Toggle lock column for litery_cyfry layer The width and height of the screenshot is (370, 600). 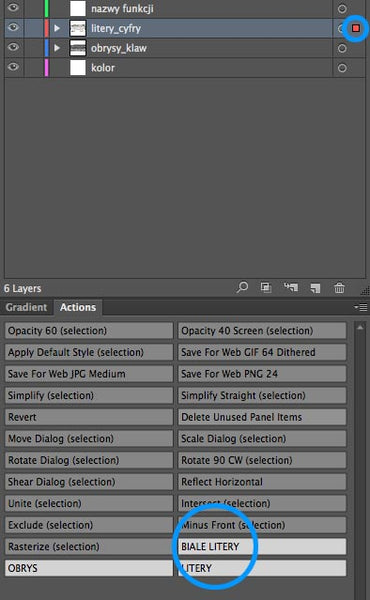click(x=33, y=28)
